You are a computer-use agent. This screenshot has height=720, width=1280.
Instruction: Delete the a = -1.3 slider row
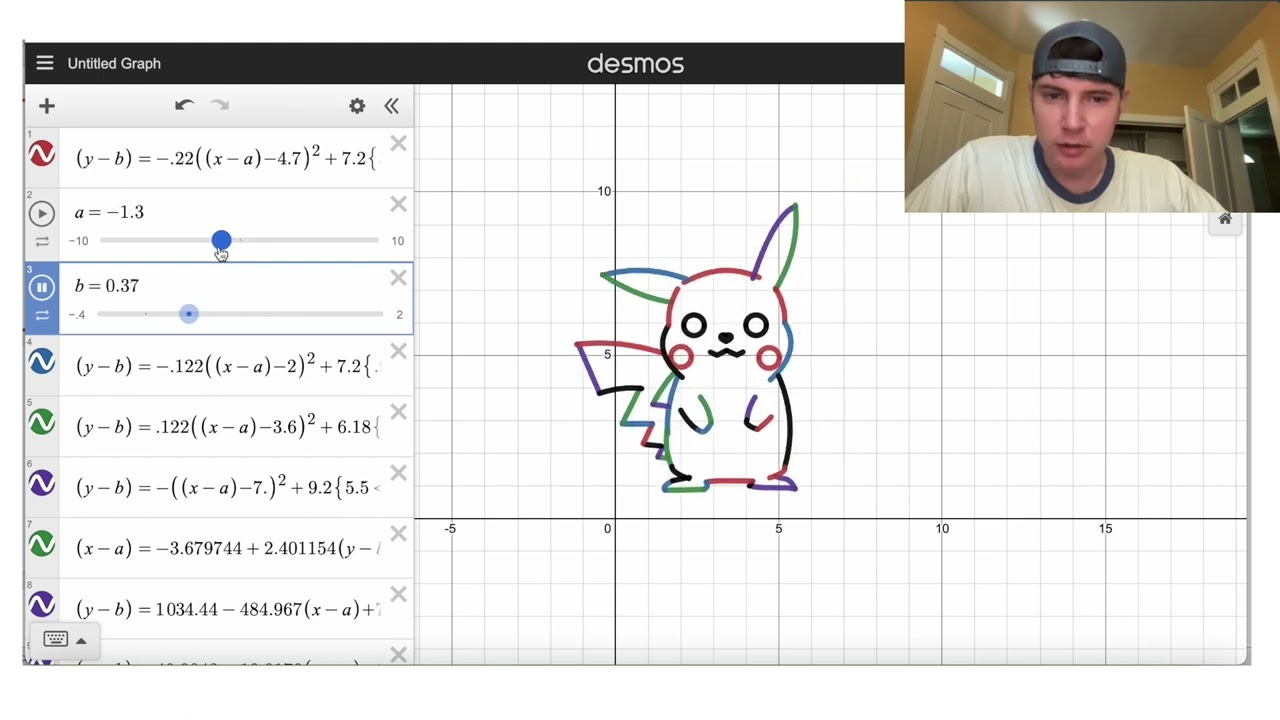tap(398, 205)
